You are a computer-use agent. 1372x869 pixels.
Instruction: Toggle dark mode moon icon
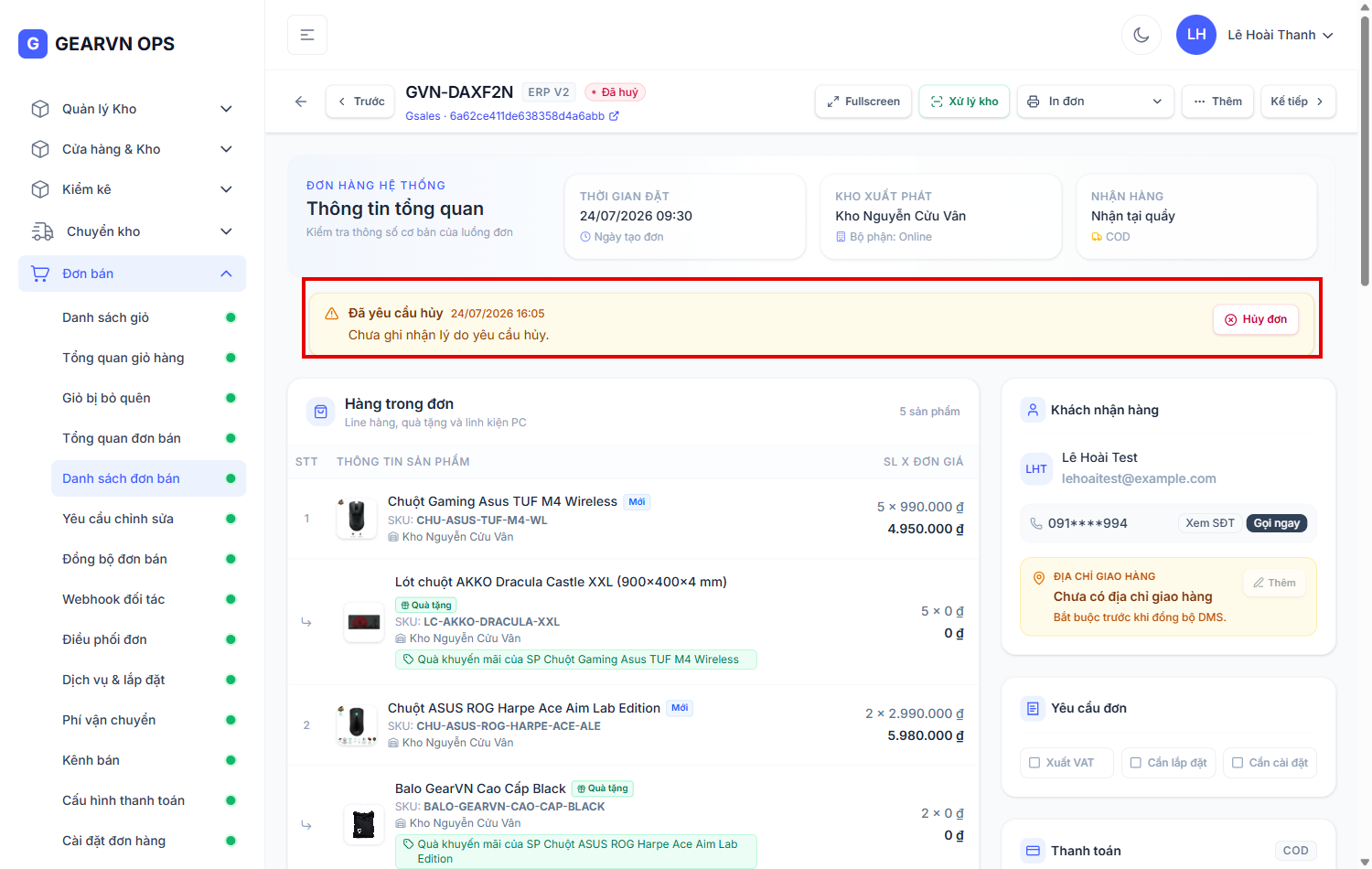click(x=1141, y=35)
